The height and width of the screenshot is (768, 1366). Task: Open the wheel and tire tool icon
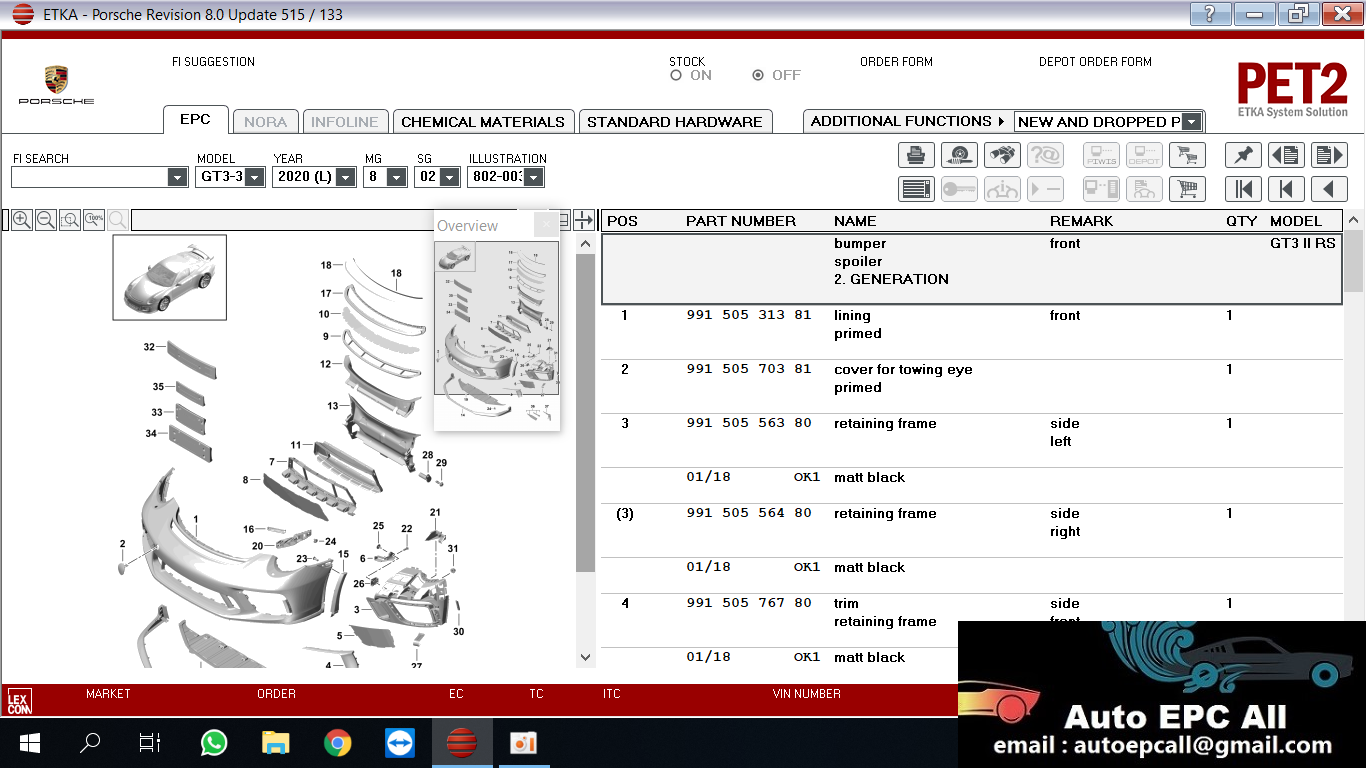click(x=959, y=155)
